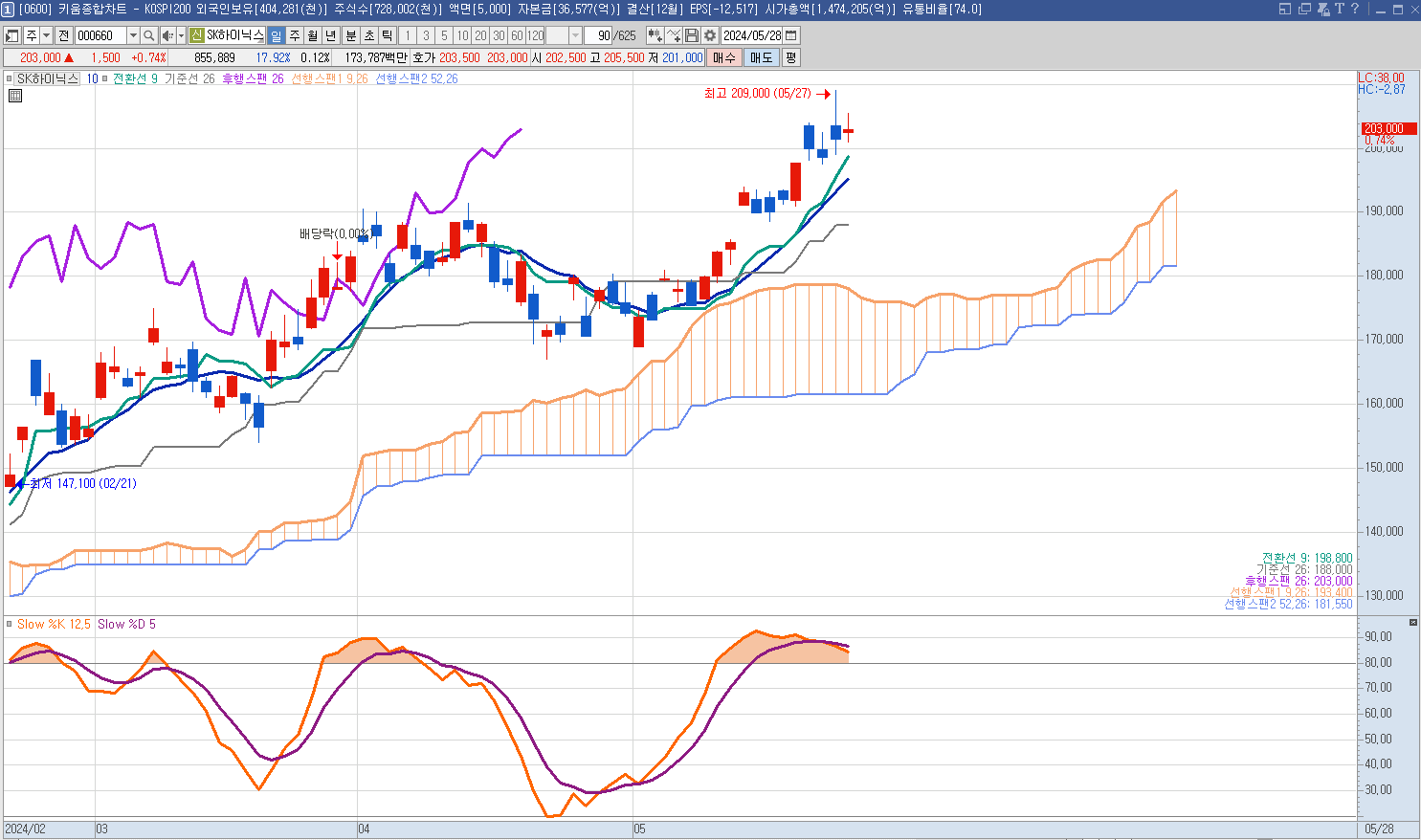
Task: Click the grid table icon in chart corner
Action: 15,96
